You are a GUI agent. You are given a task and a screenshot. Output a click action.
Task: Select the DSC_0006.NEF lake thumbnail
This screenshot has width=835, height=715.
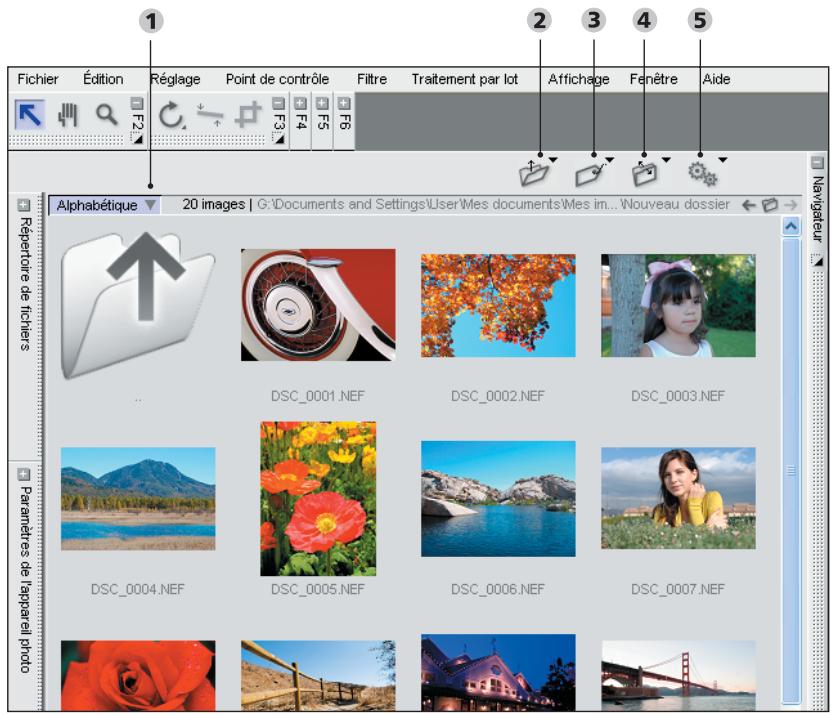pyautogui.click(x=498, y=499)
